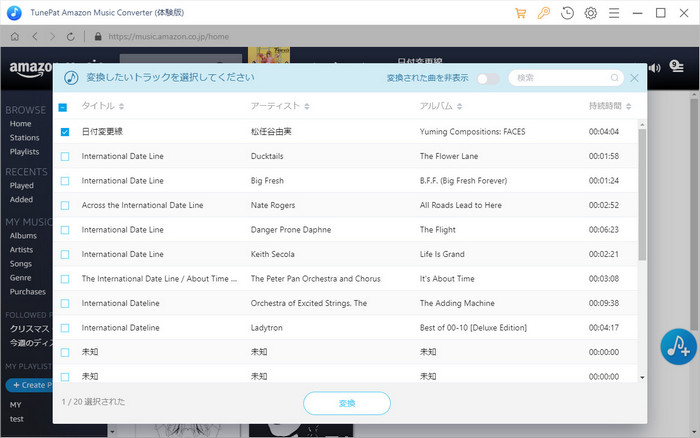Select 'Nate Rogers' artist cell

tap(273, 205)
